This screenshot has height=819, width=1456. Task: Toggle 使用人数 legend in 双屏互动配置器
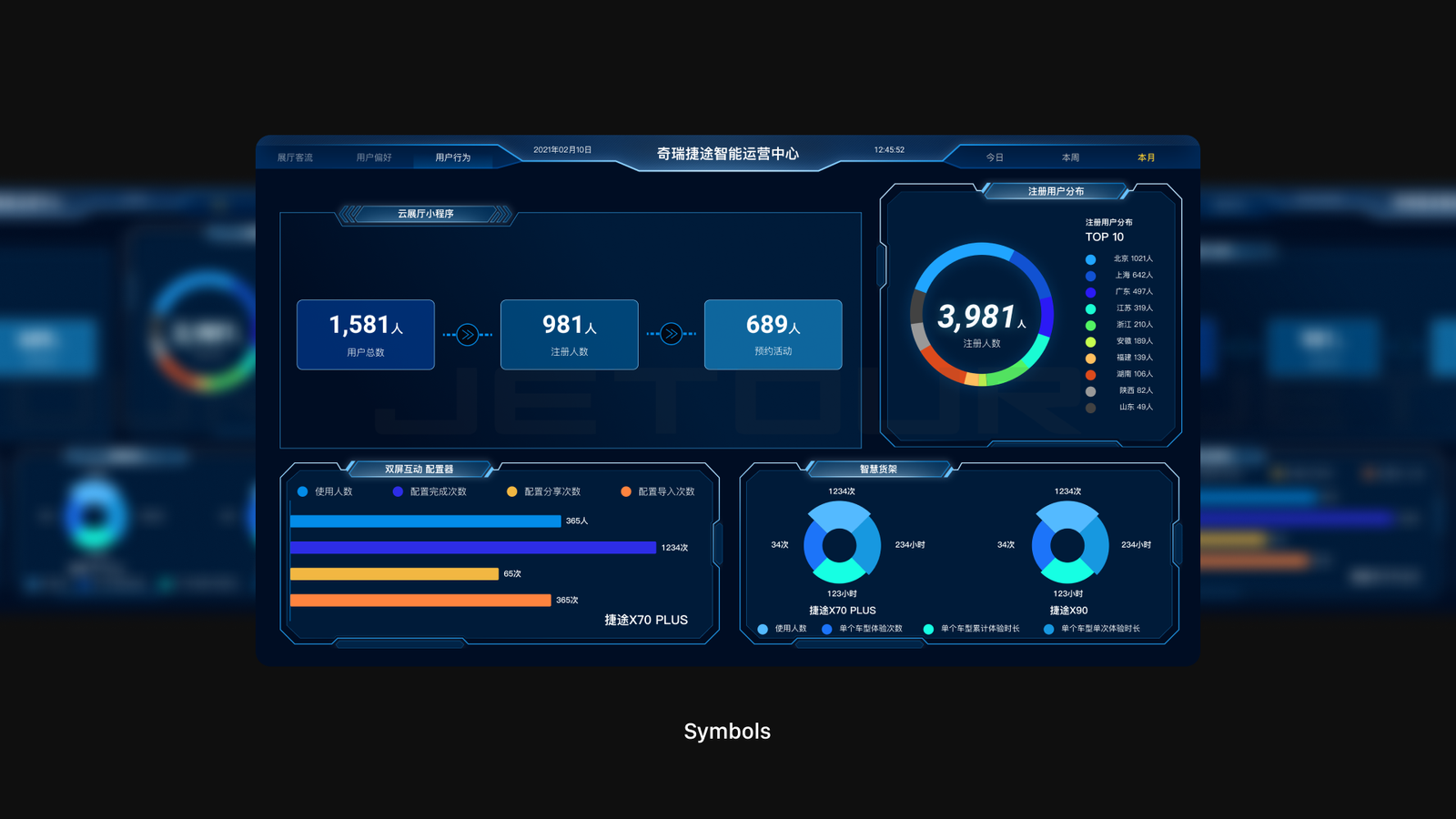[303, 491]
